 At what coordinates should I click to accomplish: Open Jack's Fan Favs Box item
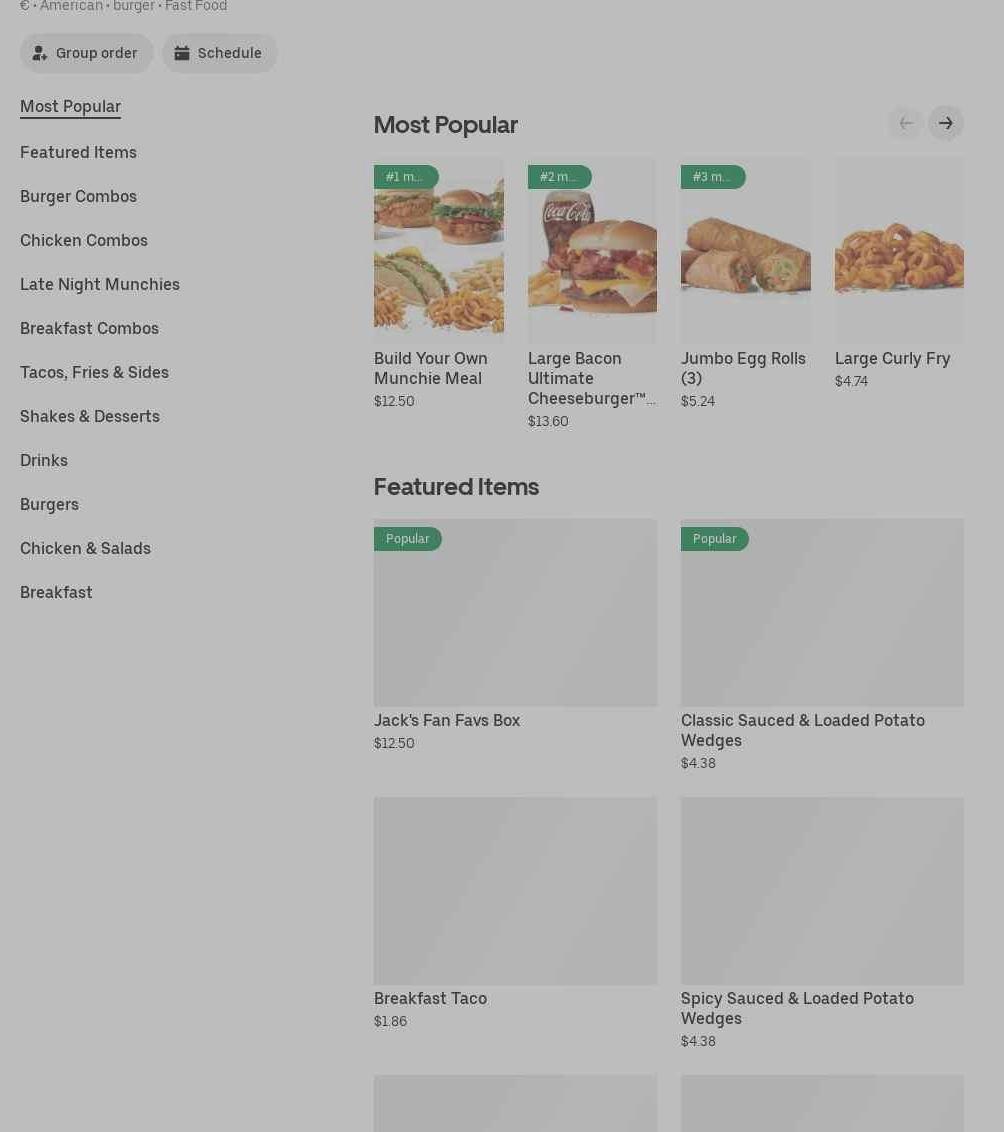click(x=515, y=612)
